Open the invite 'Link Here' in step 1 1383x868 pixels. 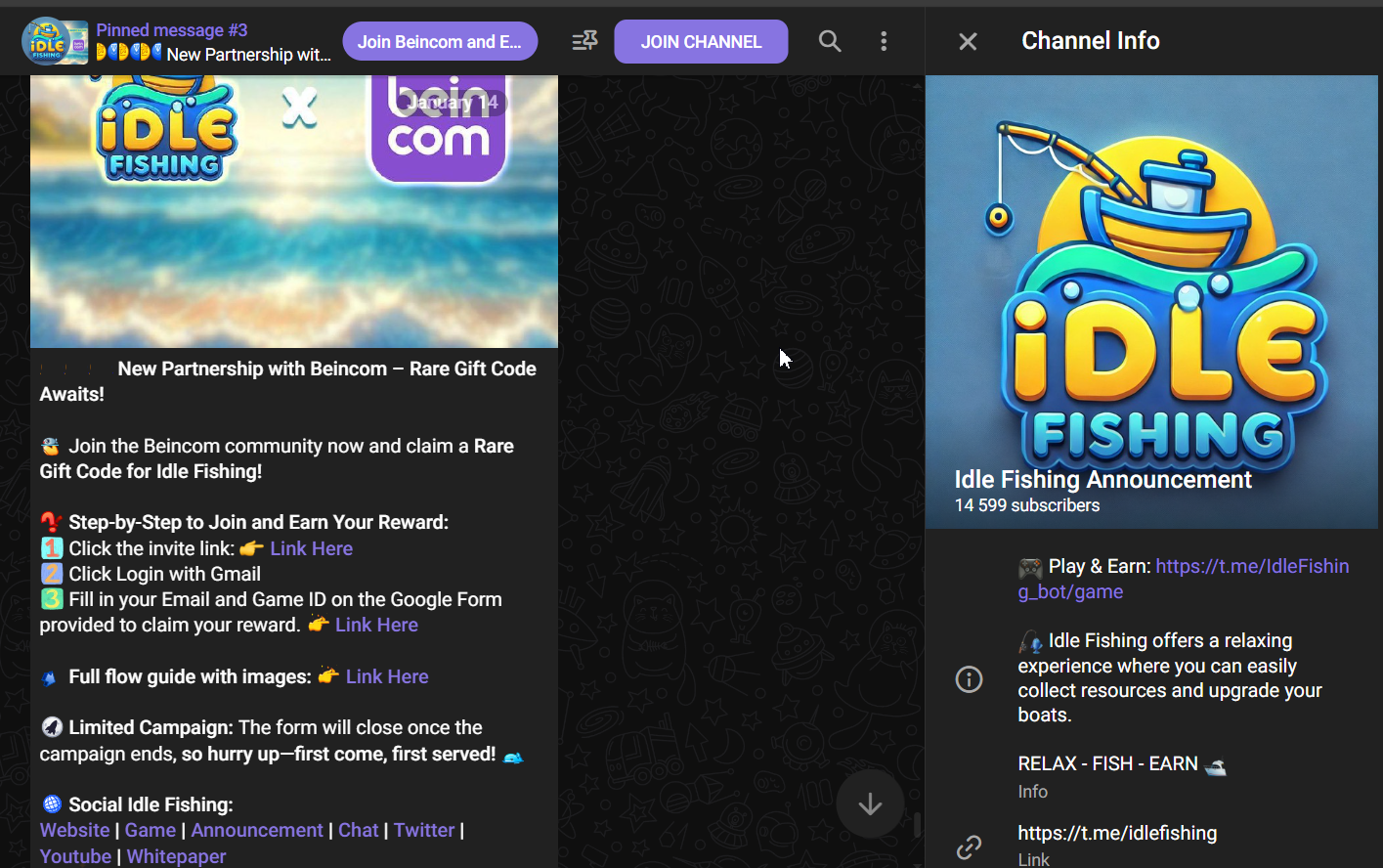point(312,548)
